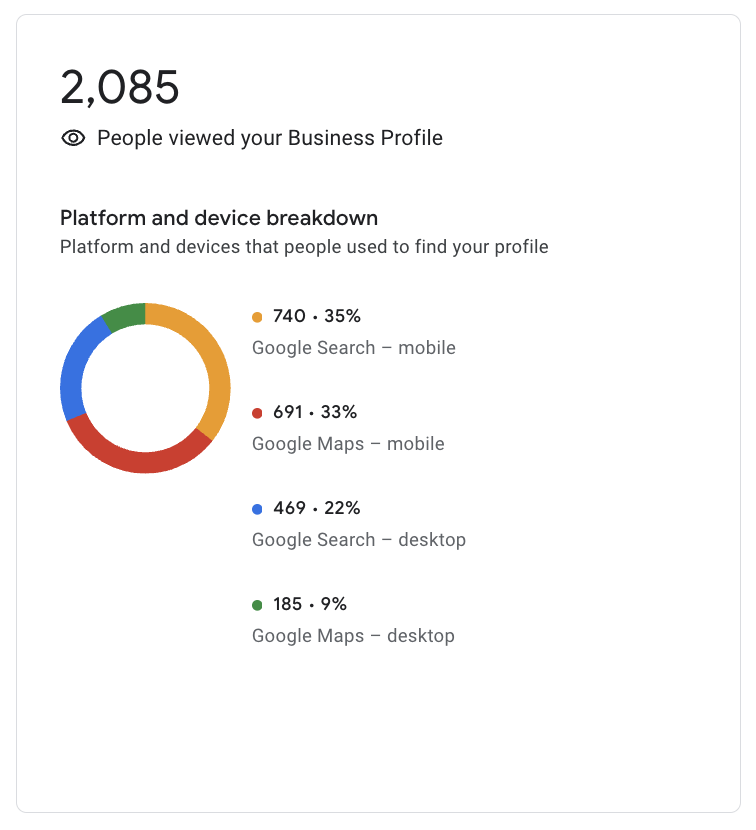Image resolution: width=756 pixels, height=830 pixels.
Task: Click the "Google Search – mobile" label
Action: (x=354, y=348)
